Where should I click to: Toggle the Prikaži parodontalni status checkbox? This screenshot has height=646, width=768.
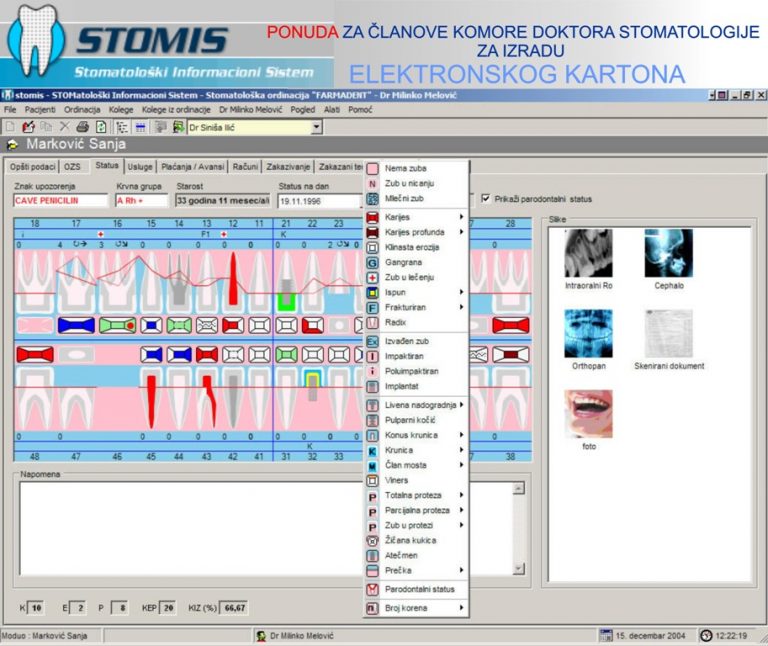(486, 198)
